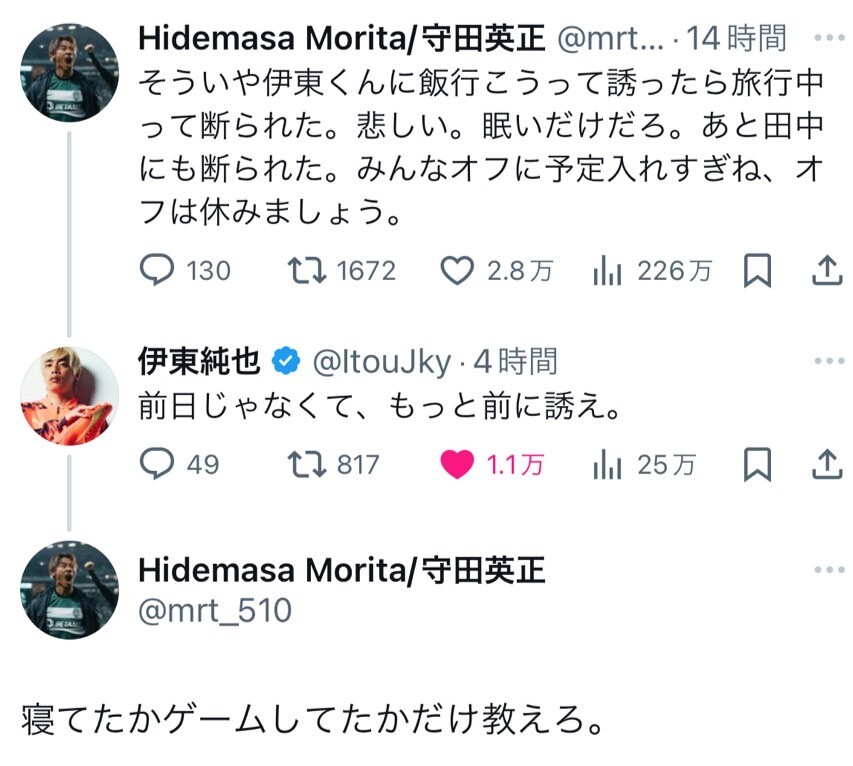Viewport: 853px width, 766px height.
Task: Open more options on bottom Morita tweet
Action: (x=829, y=570)
